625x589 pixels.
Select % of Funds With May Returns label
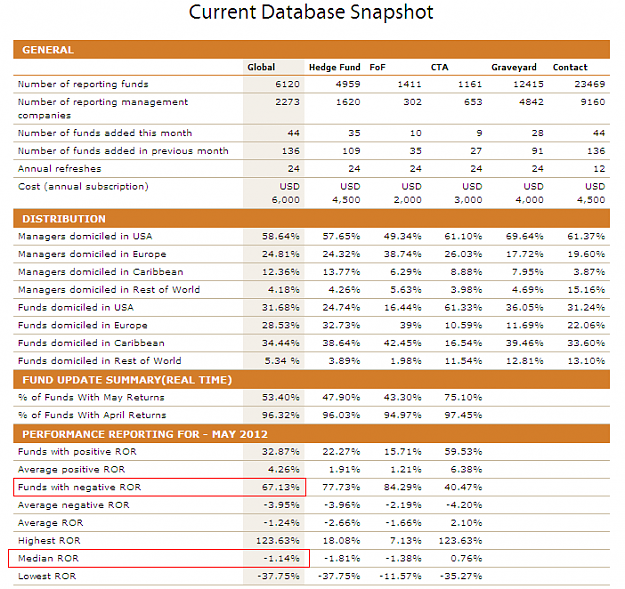[x=91, y=397]
